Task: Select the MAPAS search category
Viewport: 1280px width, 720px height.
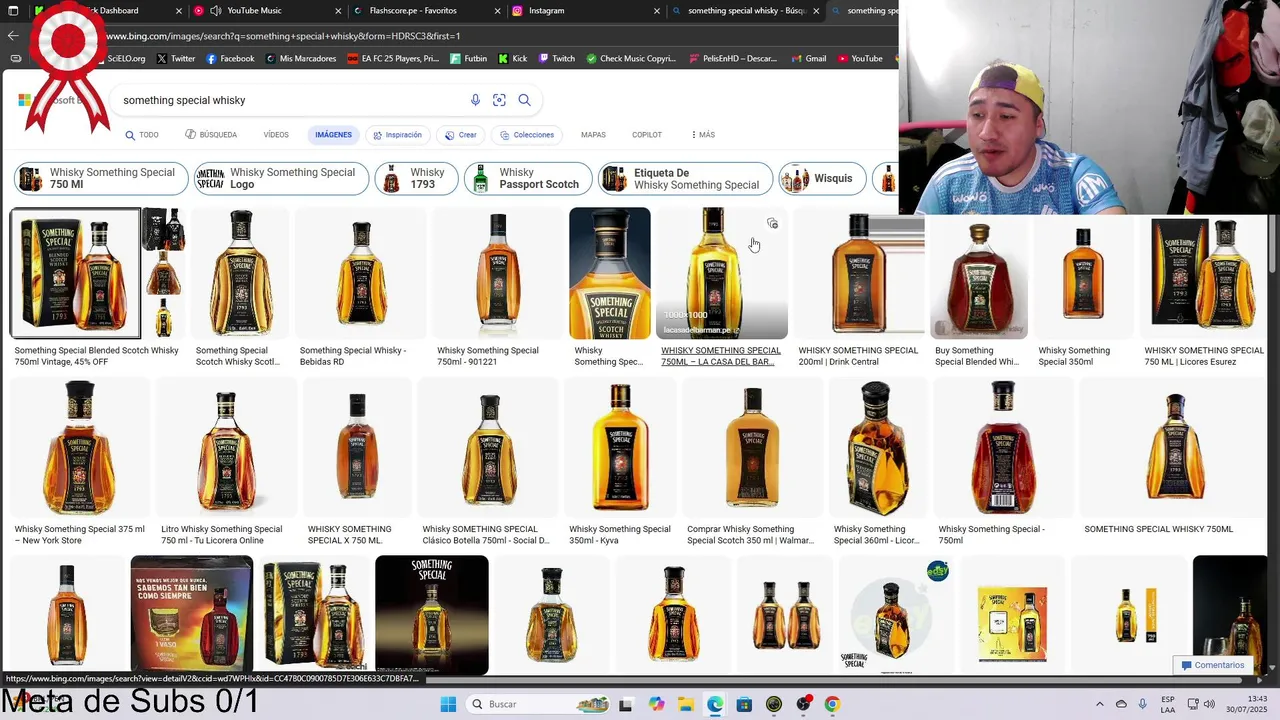Action: [x=593, y=134]
